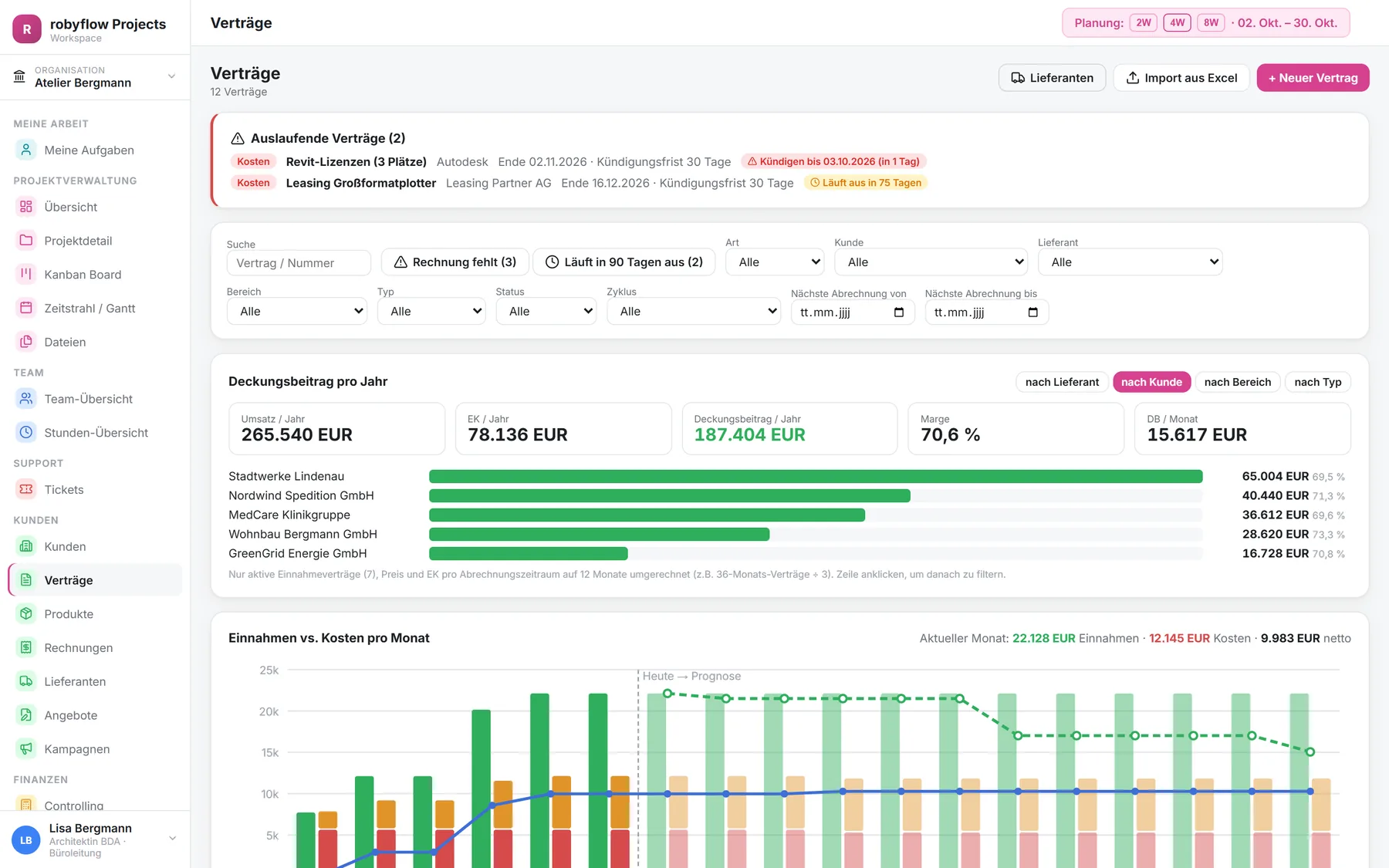The image size is (1389, 868).
Task: Click Import aus Excel button
Action: [1181, 78]
